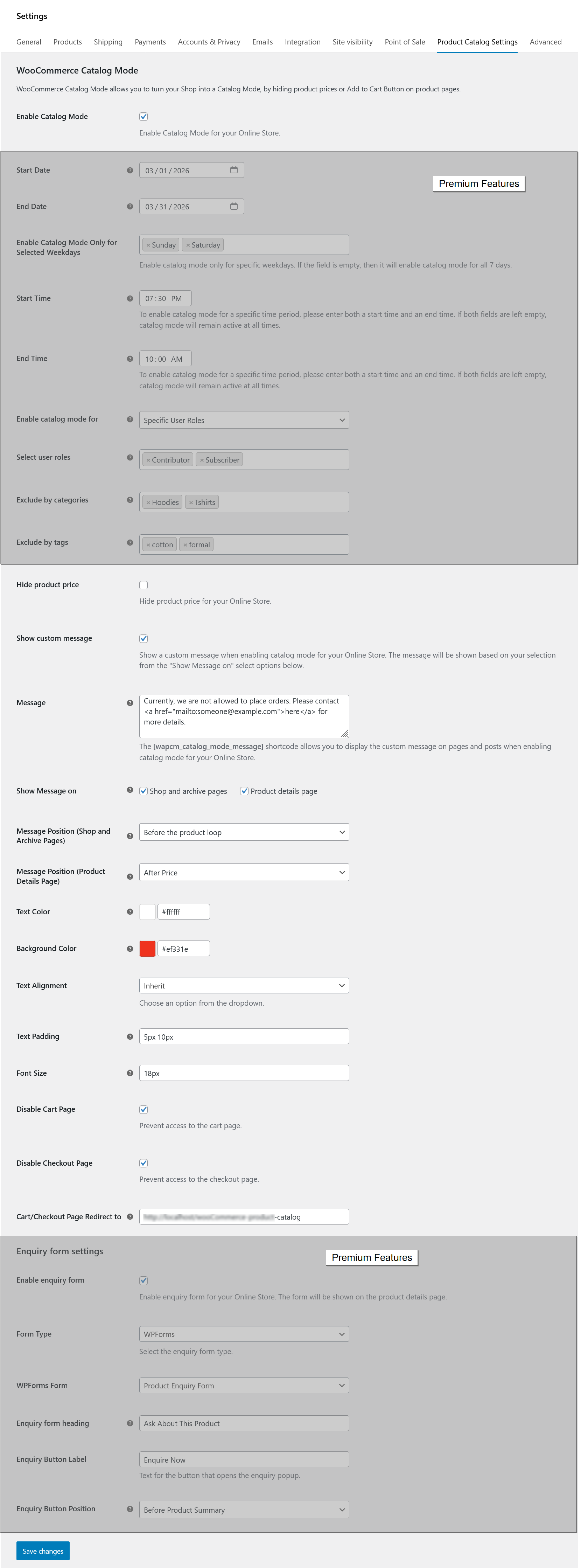Click help icon next to Font Size
This screenshot has width=581, height=1568.
tap(129, 1073)
